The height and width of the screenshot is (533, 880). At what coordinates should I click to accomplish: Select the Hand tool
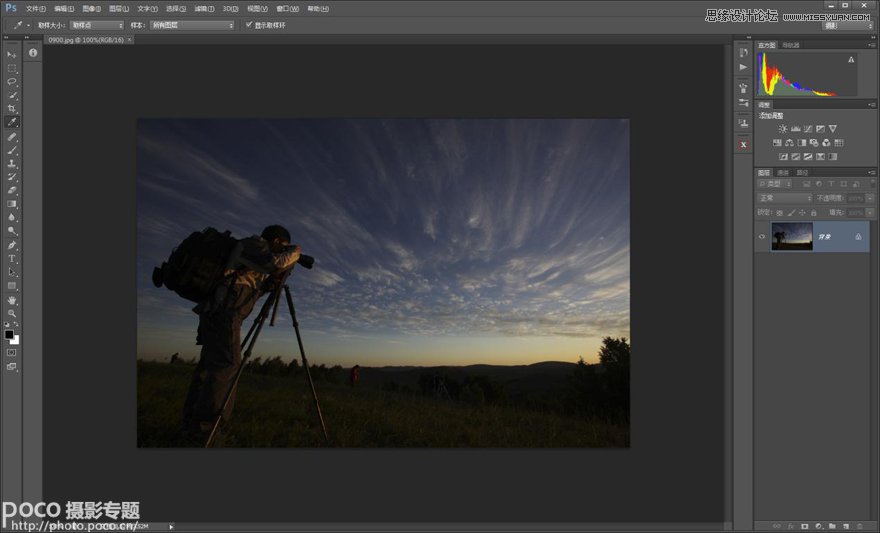[12, 299]
